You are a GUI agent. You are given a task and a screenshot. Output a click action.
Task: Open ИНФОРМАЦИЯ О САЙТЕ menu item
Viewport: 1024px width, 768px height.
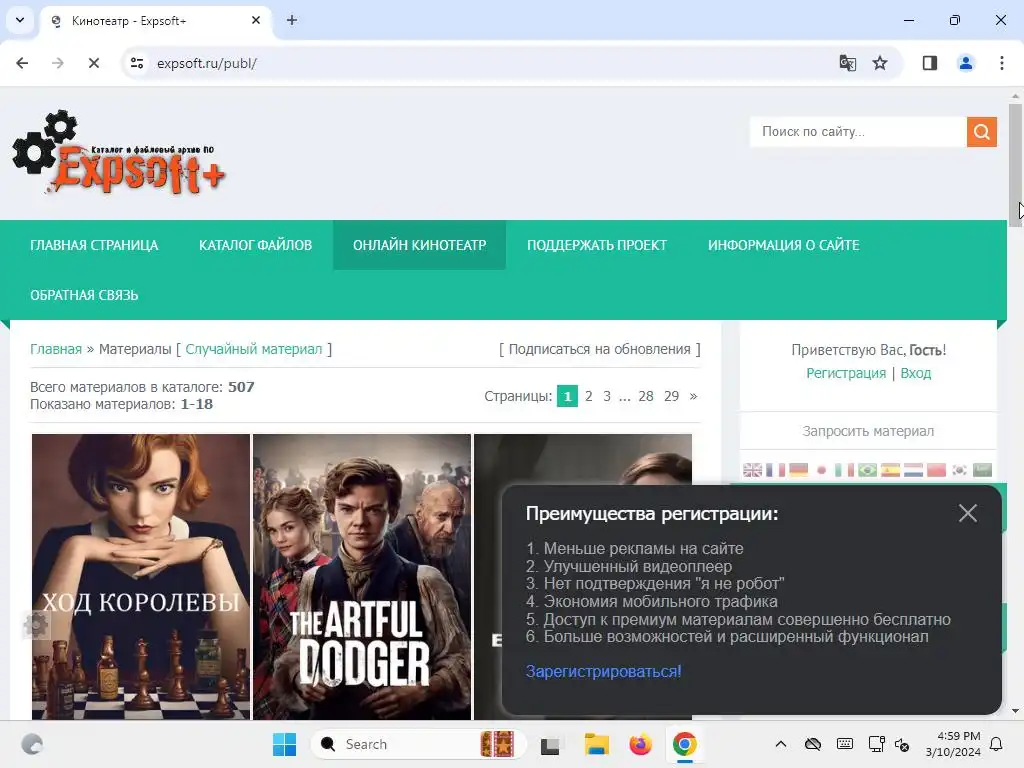(784, 245)
